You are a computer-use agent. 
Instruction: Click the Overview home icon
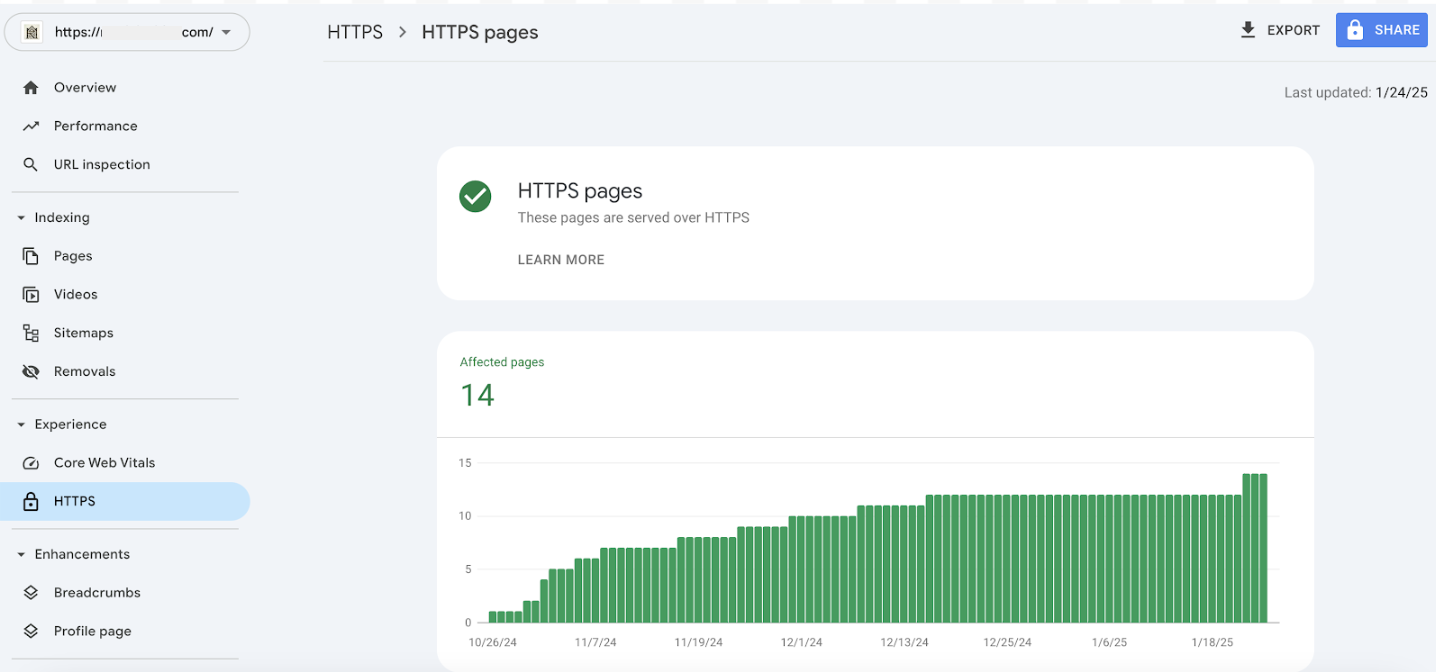point(31,88)
